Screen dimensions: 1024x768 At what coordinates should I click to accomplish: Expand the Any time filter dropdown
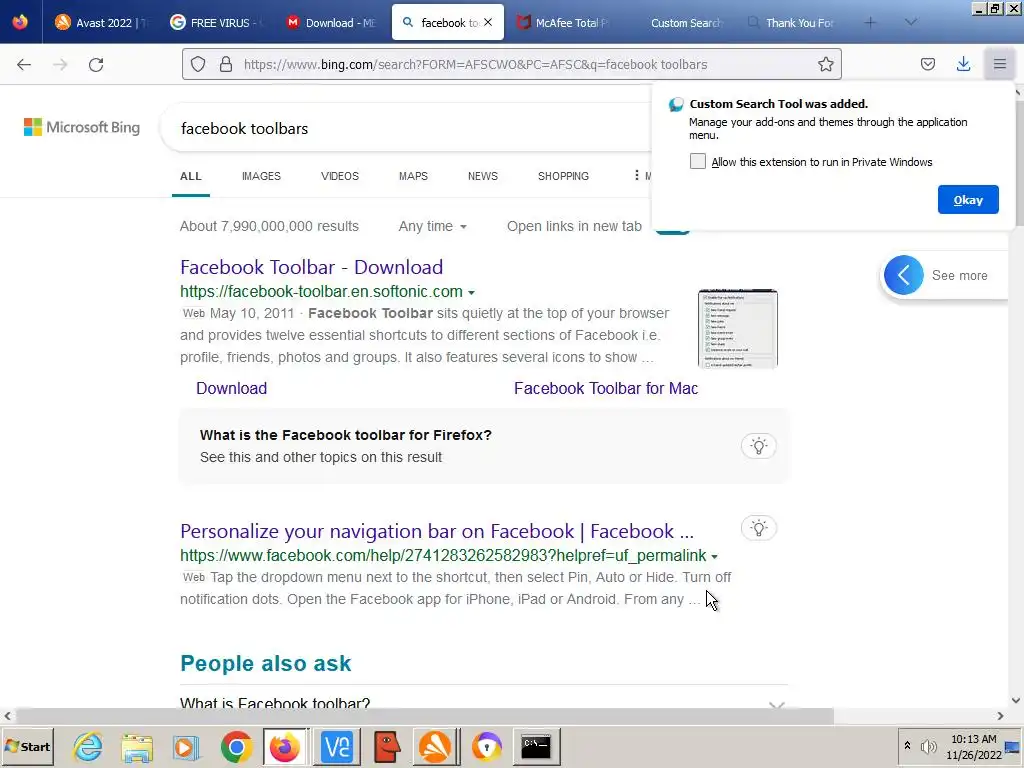[432, 226]
